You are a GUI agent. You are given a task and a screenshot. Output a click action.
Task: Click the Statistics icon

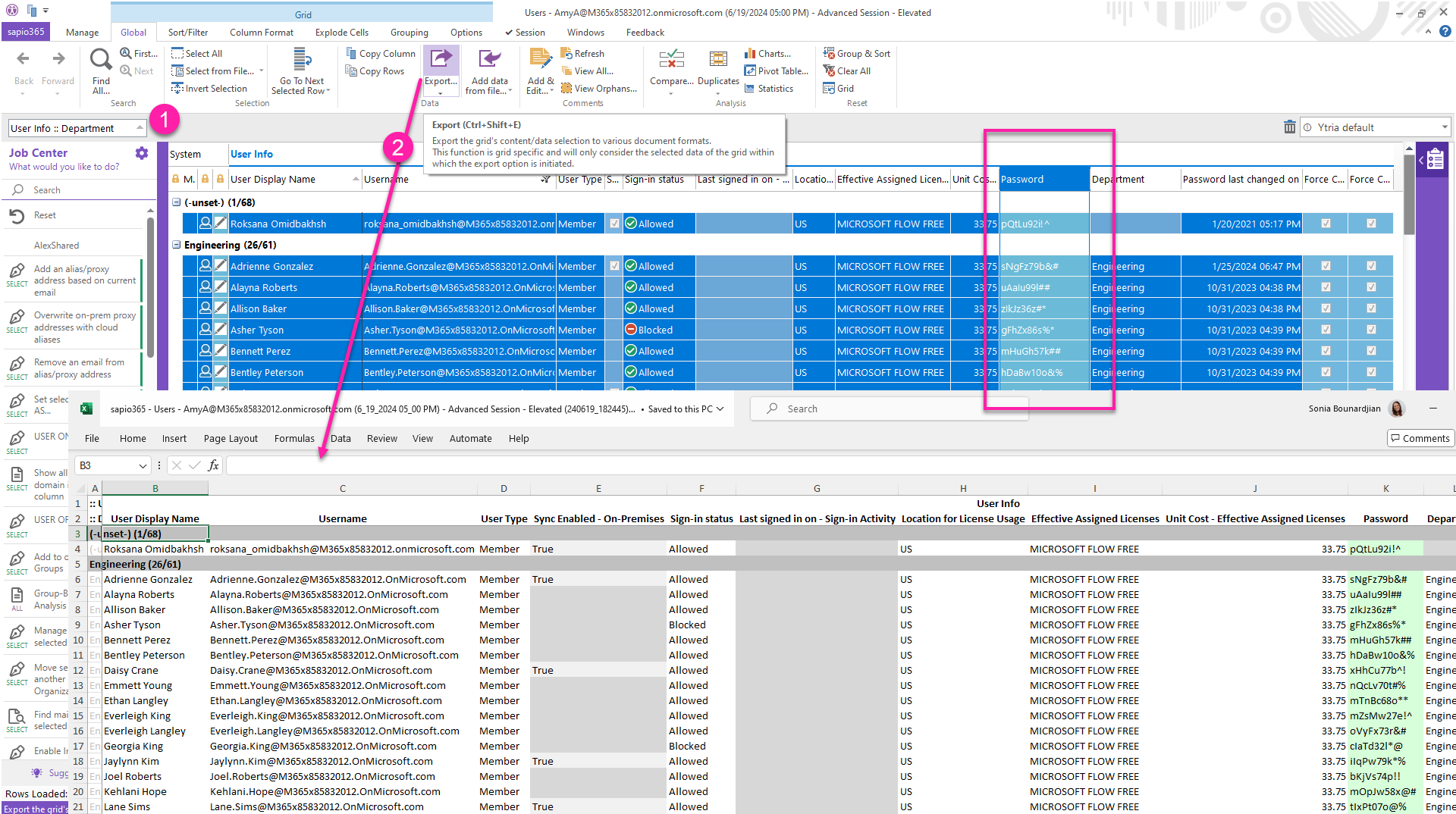point(750,88)
